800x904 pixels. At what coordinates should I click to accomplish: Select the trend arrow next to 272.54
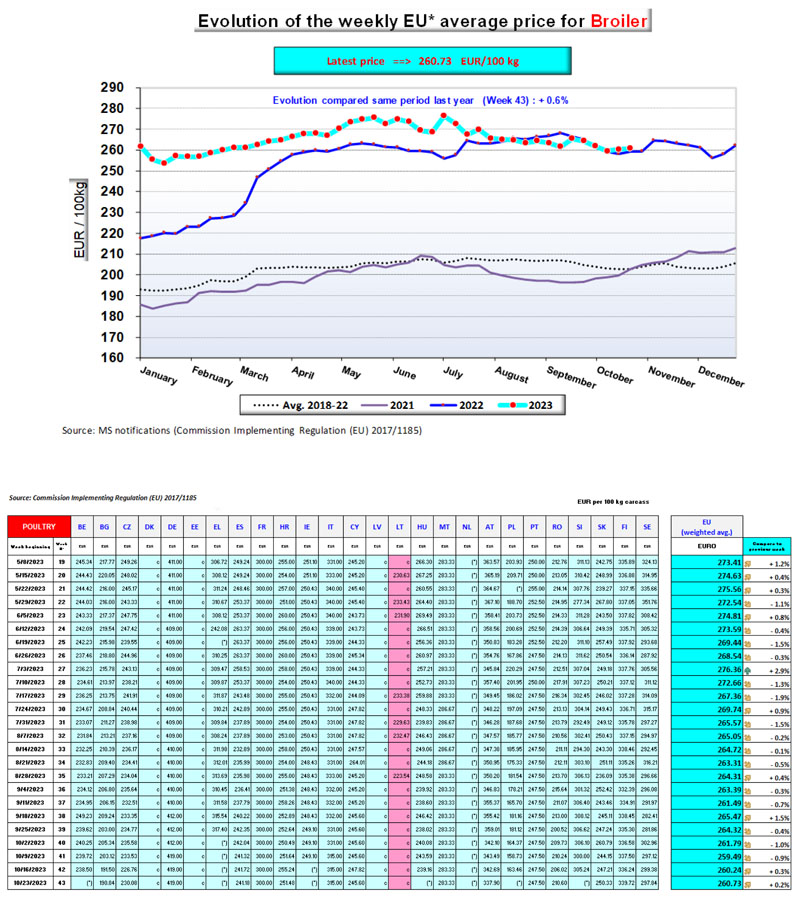[748, 604]
